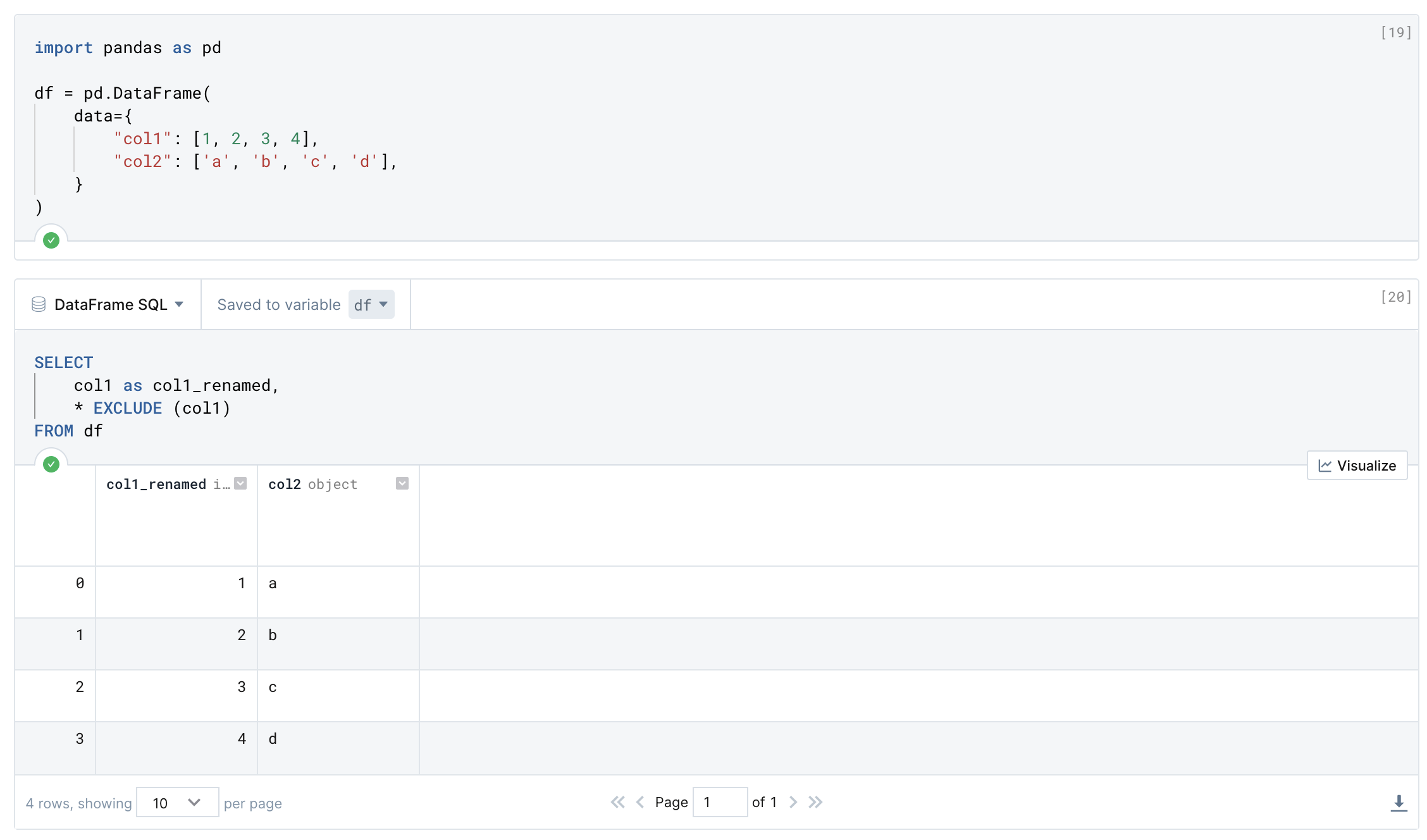Go to previous page arrow
The height and width of the screenshot is (840, 1427).
click(640, 802)
